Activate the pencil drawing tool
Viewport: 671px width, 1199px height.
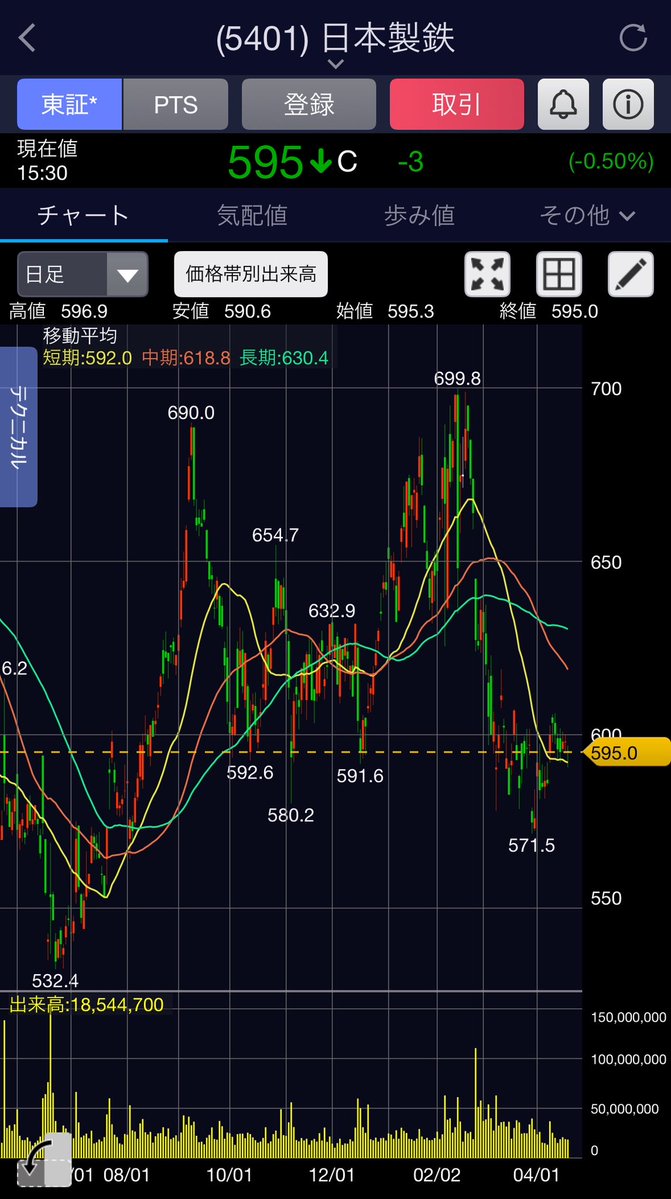point(630,274)
